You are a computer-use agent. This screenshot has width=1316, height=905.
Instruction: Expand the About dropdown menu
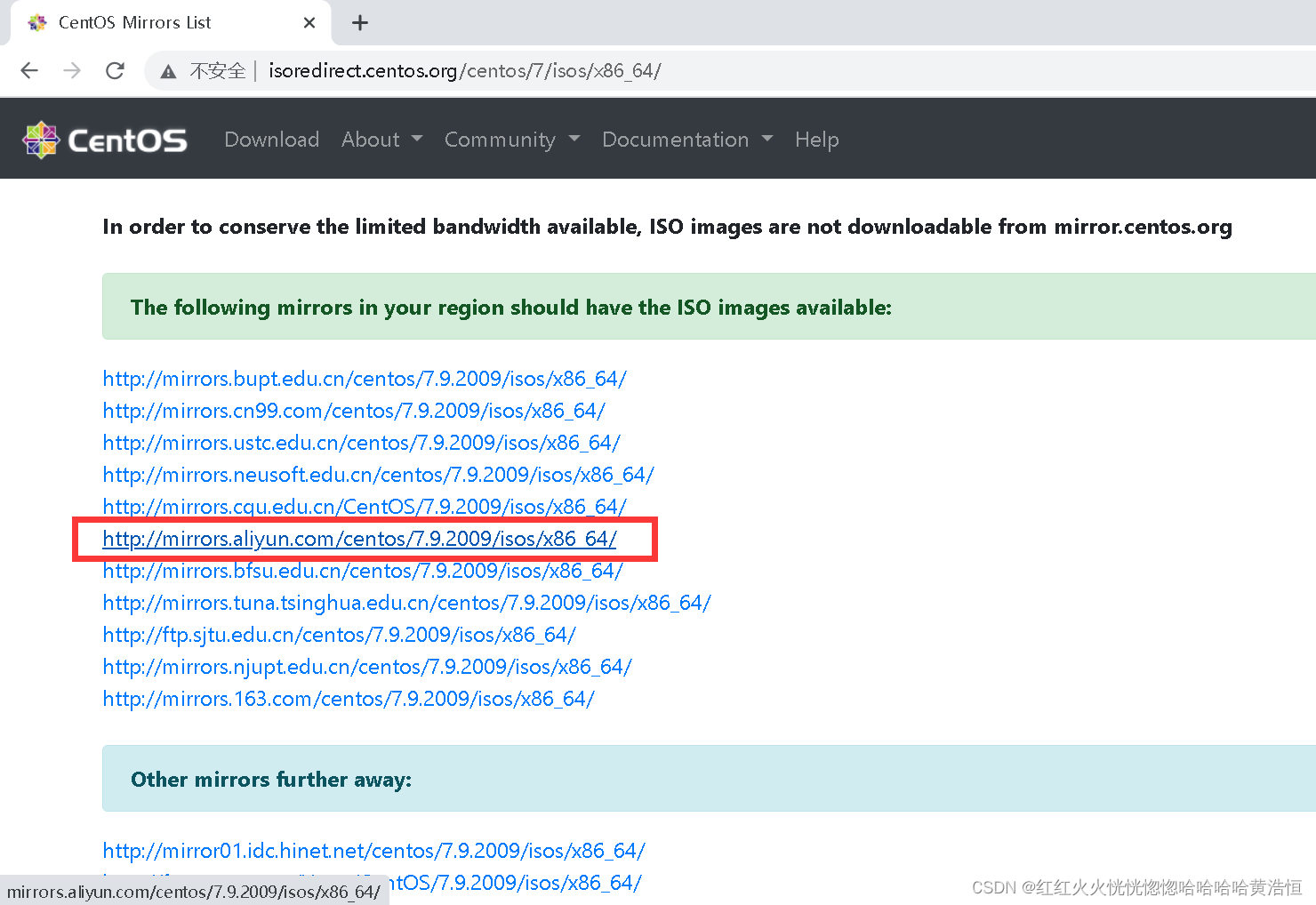pos(382,140)
